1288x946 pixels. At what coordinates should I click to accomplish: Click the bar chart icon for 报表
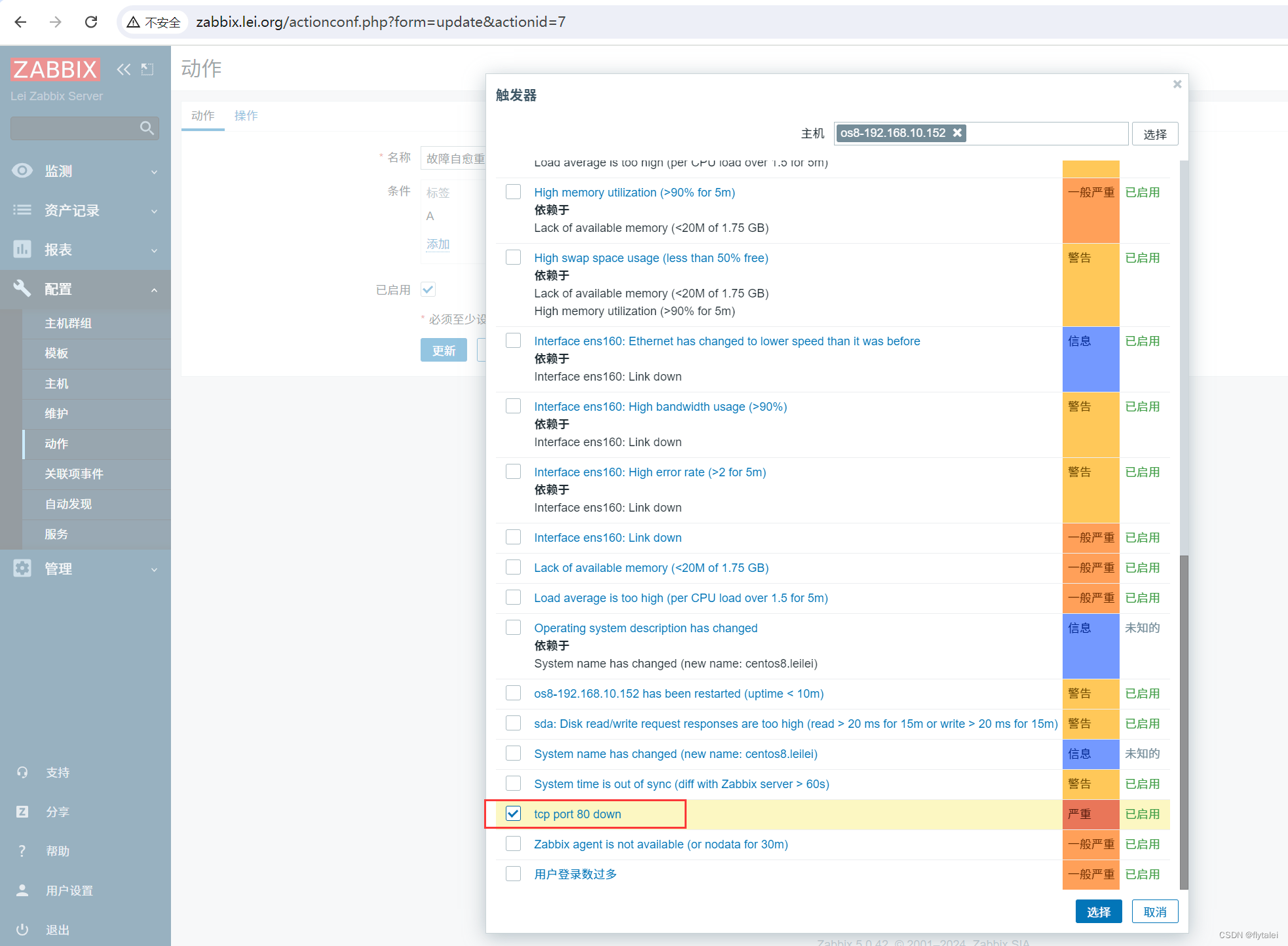click(22, 250)
